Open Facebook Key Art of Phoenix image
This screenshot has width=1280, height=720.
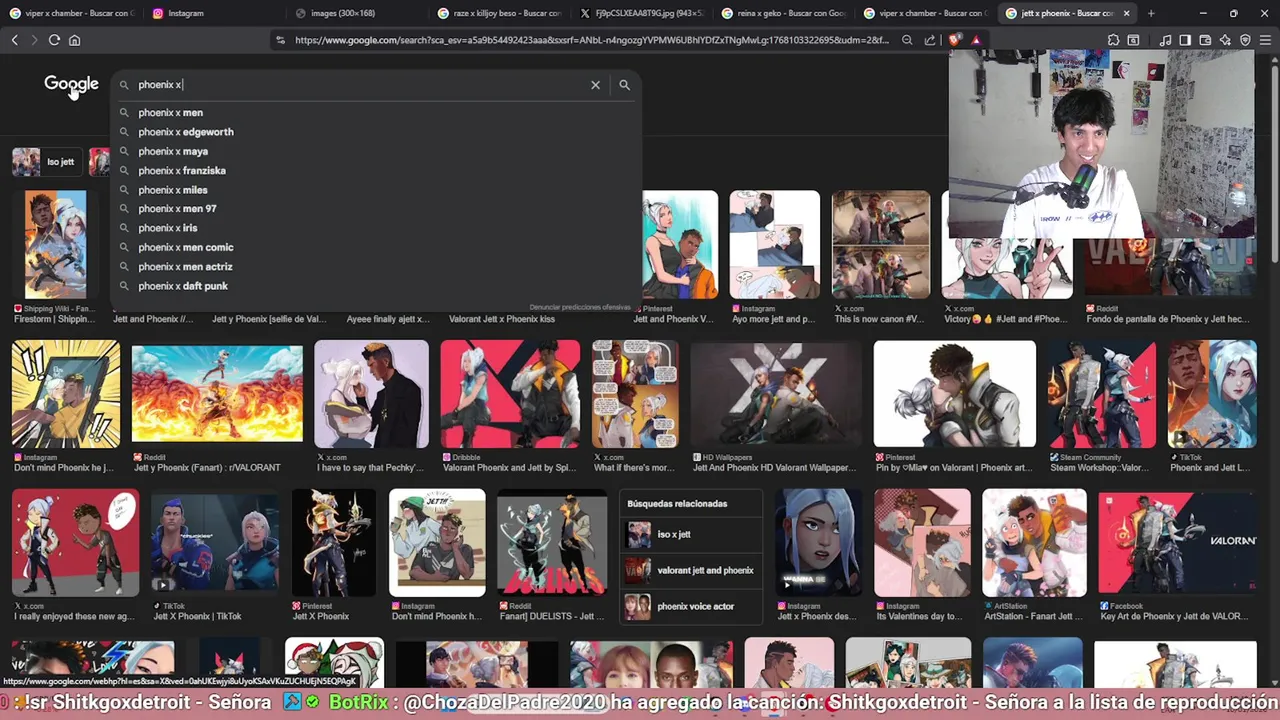pyautogui.click(x=1177, y=542)
